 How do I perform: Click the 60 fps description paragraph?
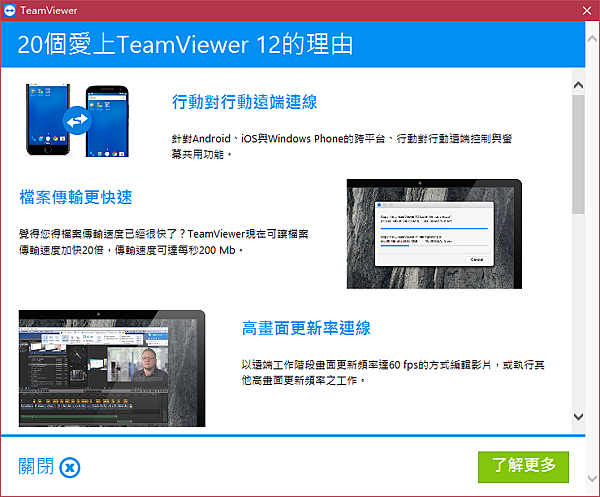coord(393,372)
